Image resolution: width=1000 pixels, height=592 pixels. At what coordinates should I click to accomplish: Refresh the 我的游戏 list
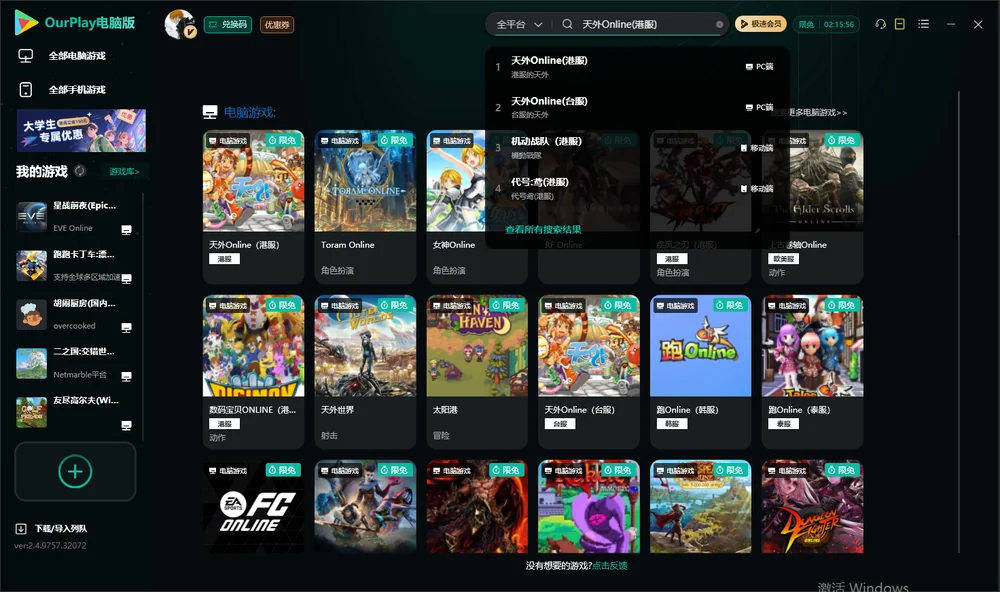80,171
